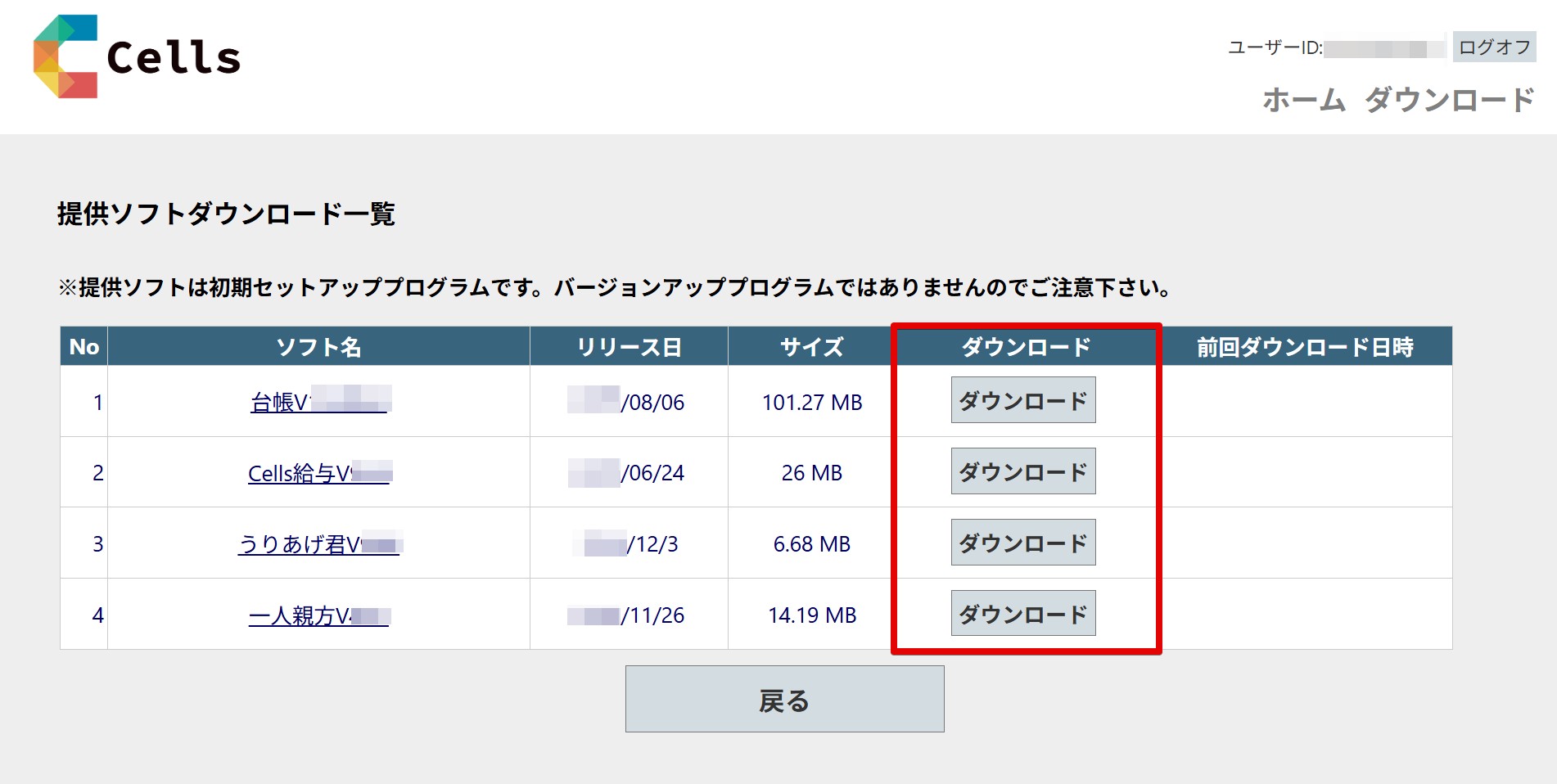
Task: Download the 101.27 MB 台帳 installer
Action: pos(1022,400)
